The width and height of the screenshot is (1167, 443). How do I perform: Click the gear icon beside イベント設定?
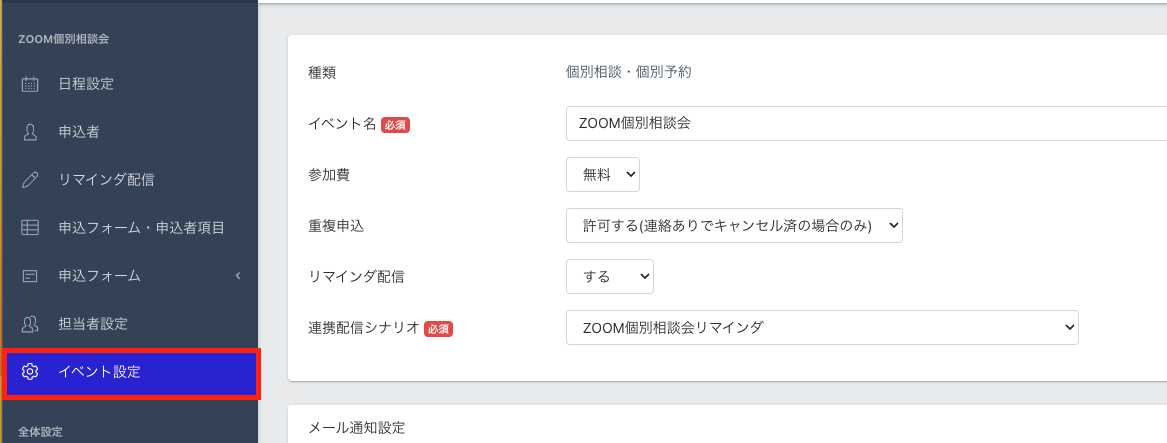point(30,372)
